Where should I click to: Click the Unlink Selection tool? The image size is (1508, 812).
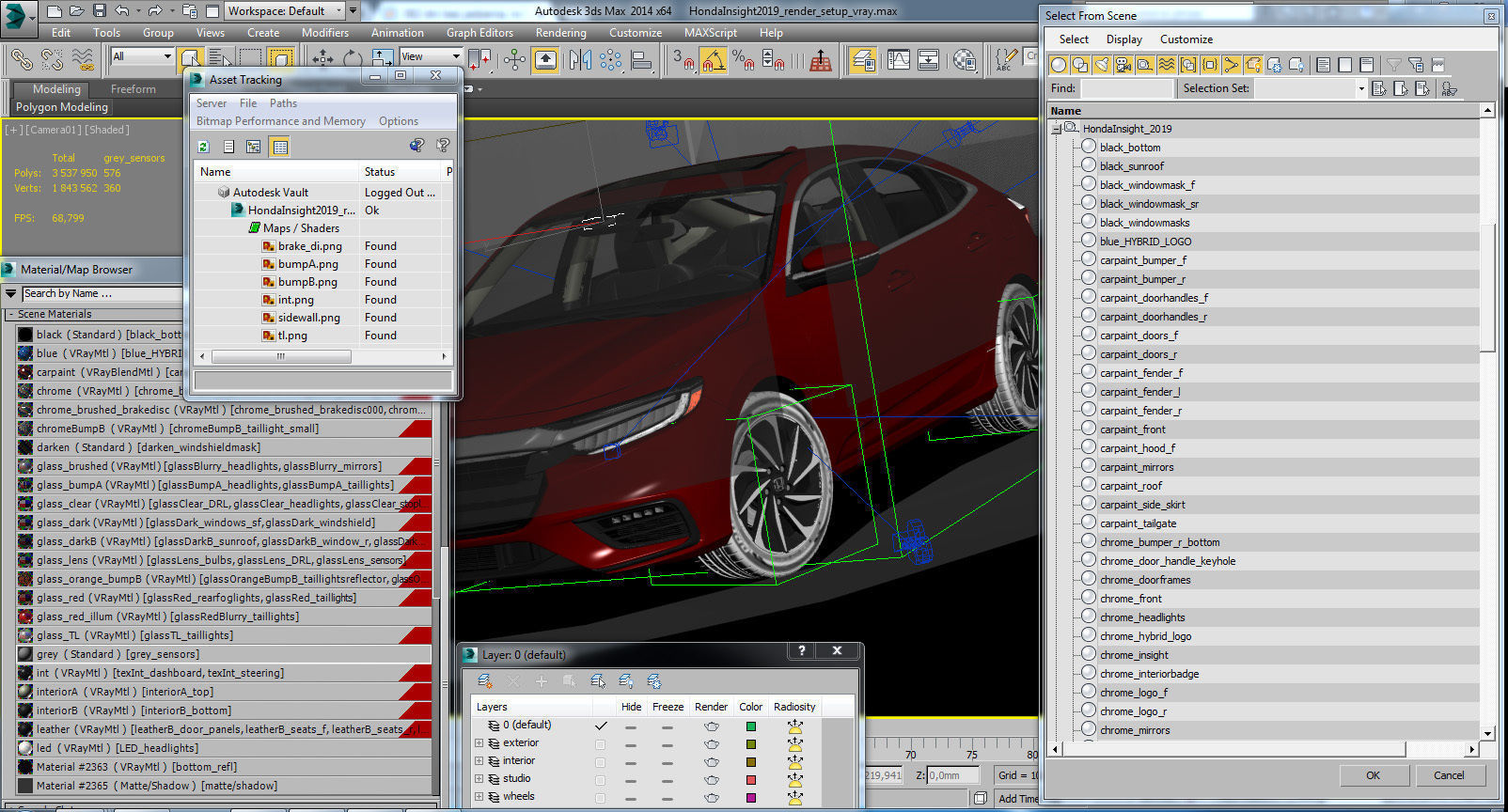(x=52, y=60)
